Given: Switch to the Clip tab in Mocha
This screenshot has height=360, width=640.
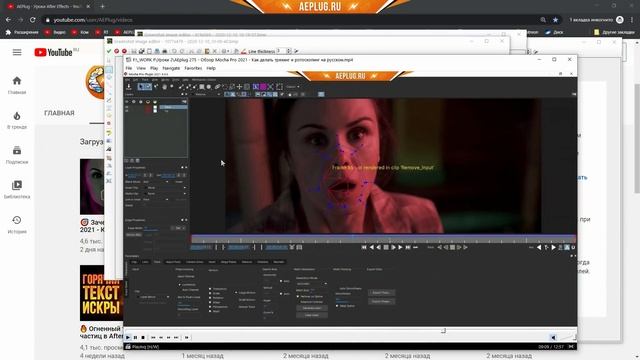Looking at the screenshot, I should tap(134, 262).
